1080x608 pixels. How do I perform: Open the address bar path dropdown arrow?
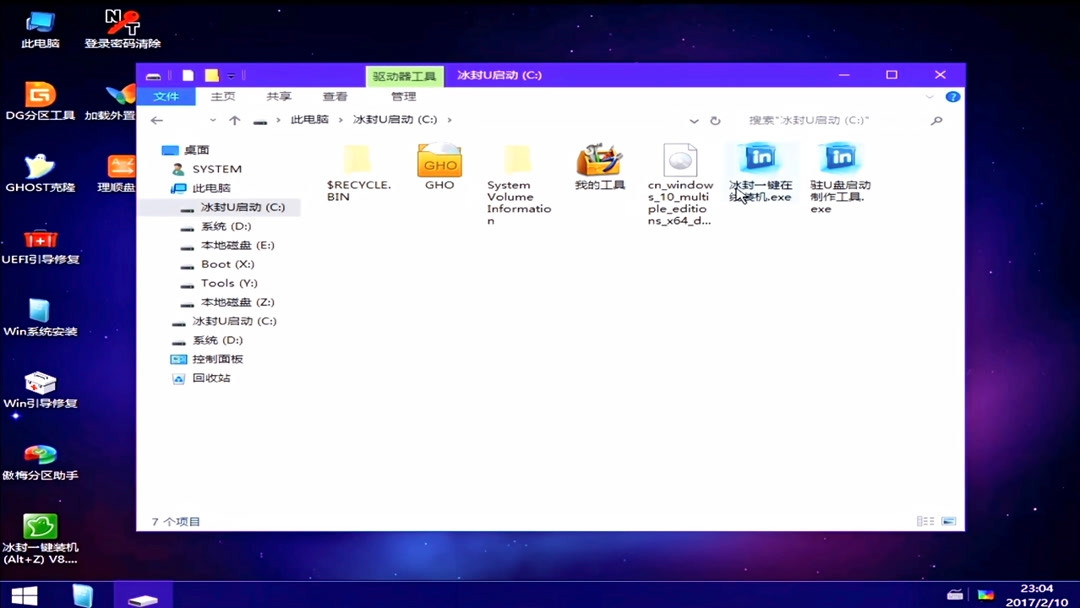694,119
